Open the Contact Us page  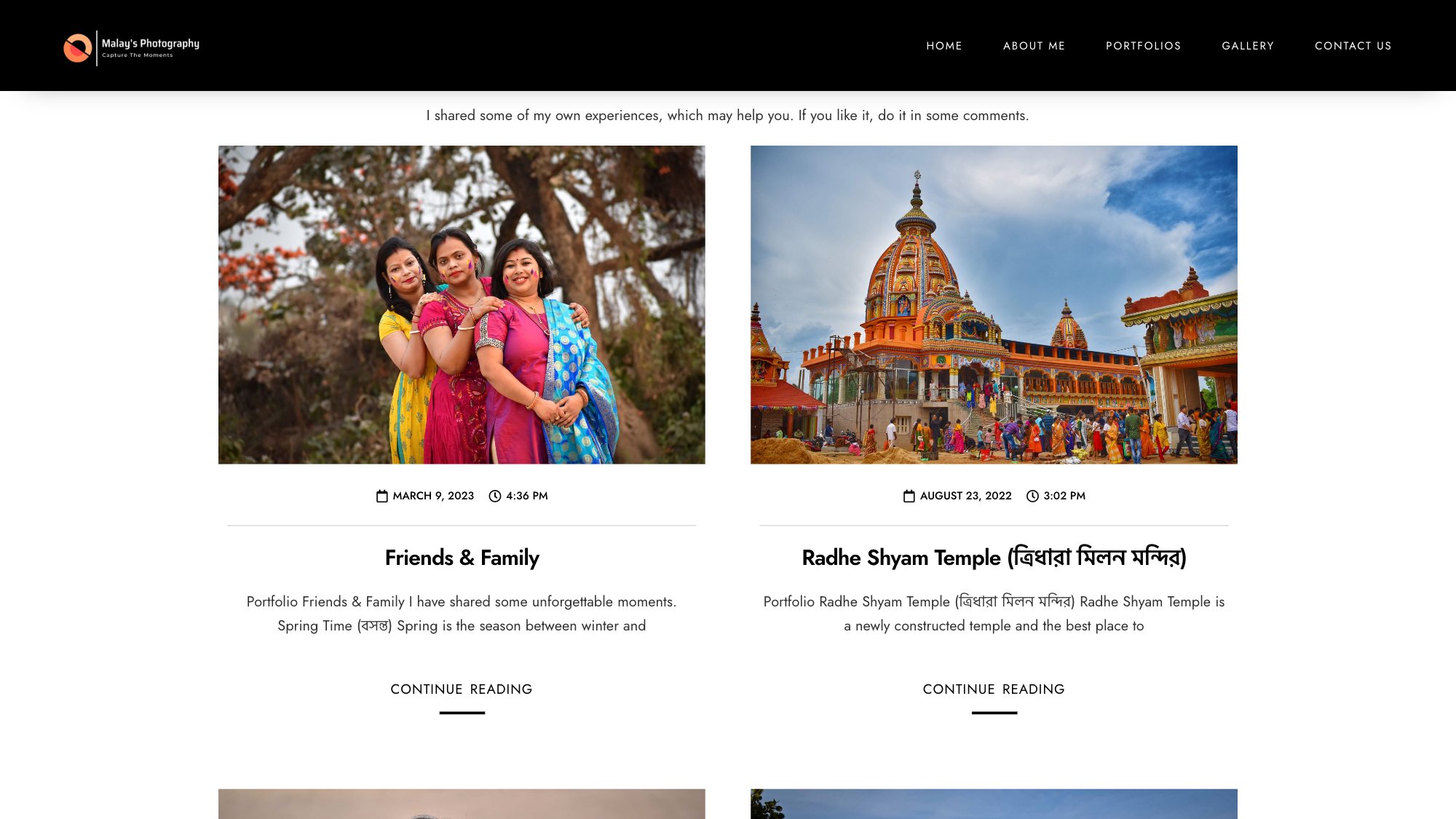(1353, 46)
